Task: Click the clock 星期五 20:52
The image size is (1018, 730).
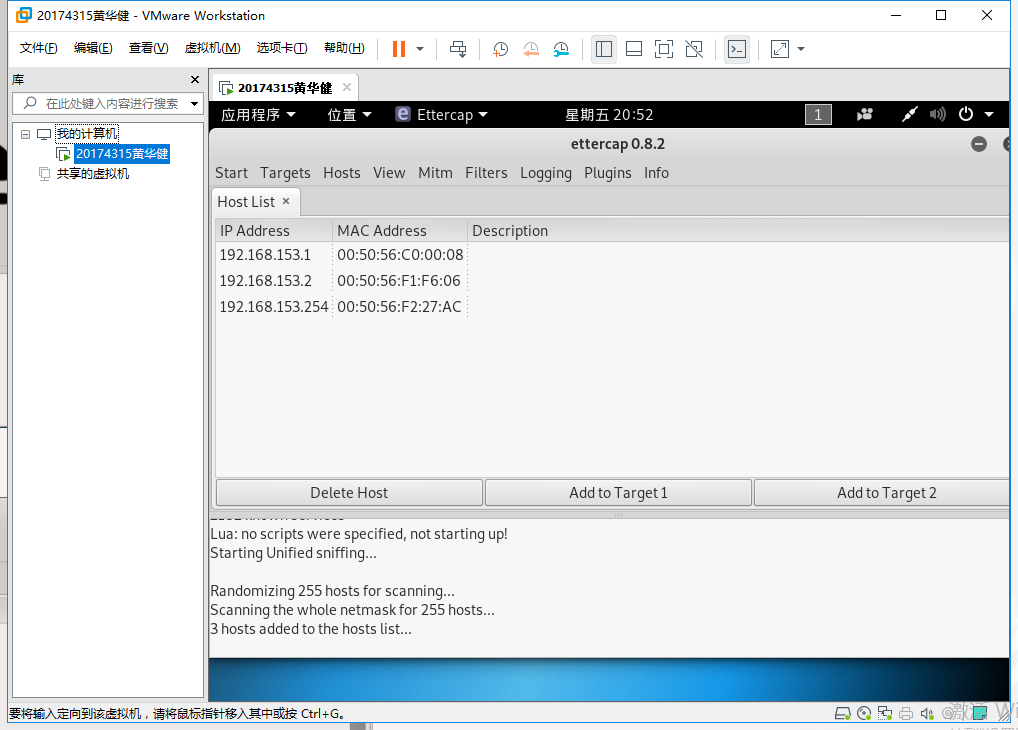Action: coord(609,115)
